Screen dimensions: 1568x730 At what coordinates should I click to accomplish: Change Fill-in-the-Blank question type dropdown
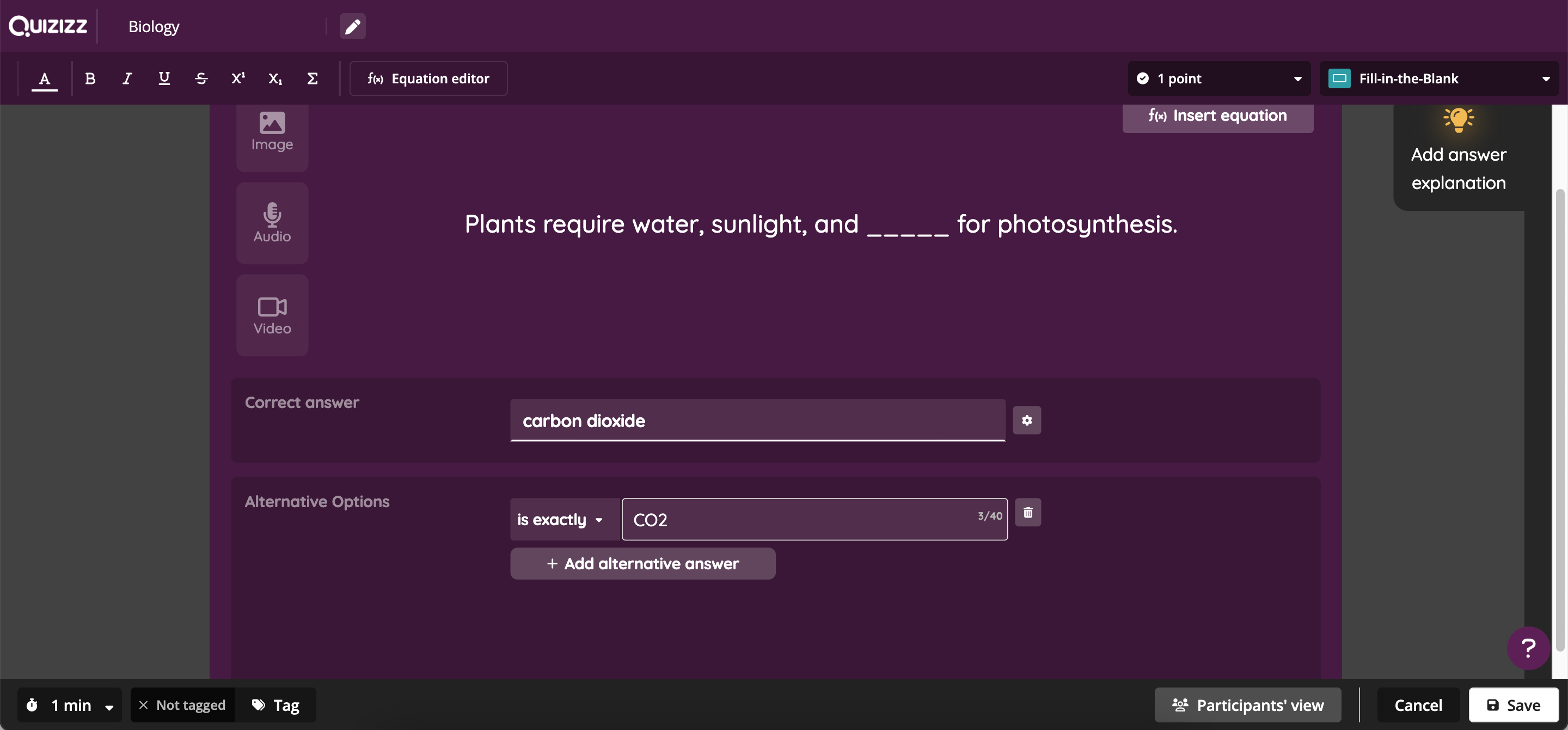point(1438,78)
